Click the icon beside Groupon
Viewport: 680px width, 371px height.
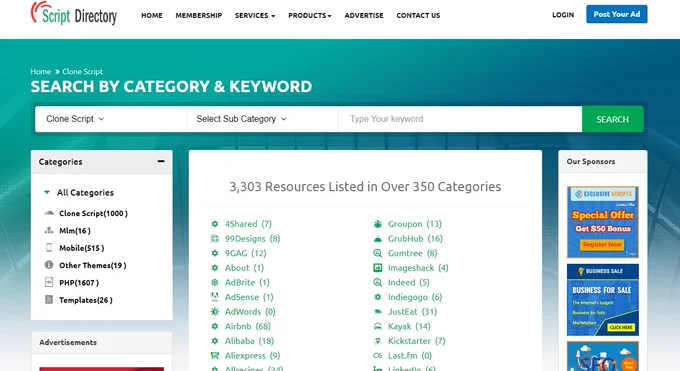pos(378,224)
